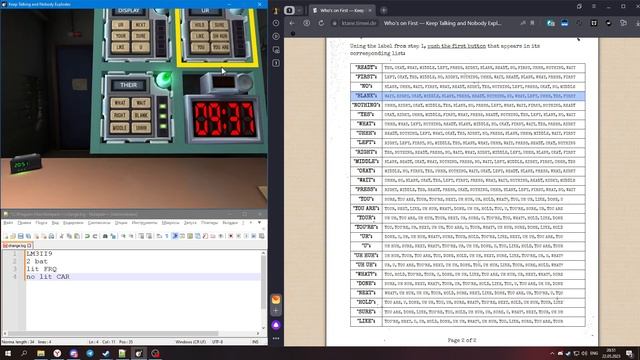Click the bookmark icon in the browser address bar
The width and height of the screenshot is (640, 360).
coord(532,23)
